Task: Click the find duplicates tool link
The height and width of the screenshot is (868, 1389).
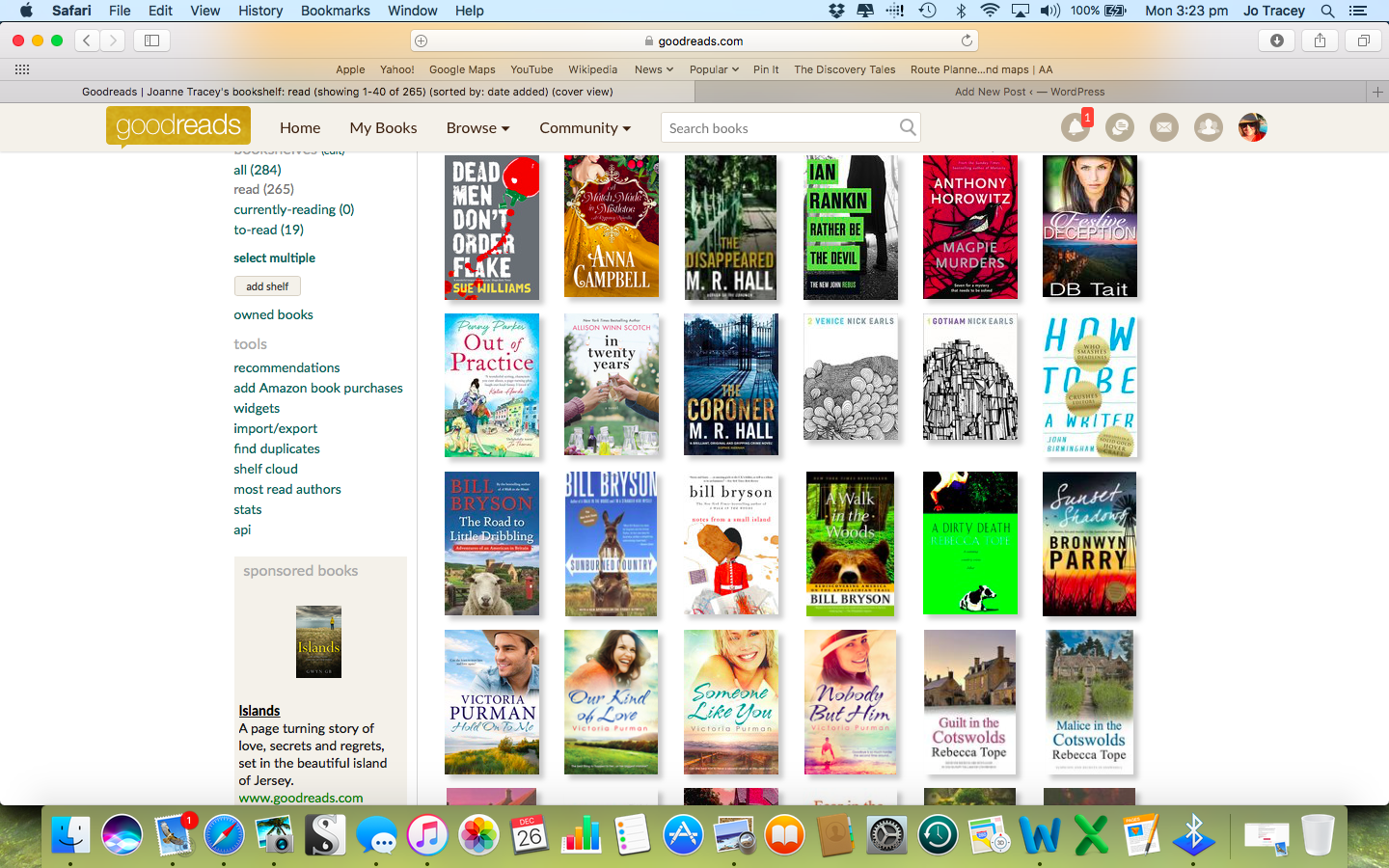Action: [277, 448]
